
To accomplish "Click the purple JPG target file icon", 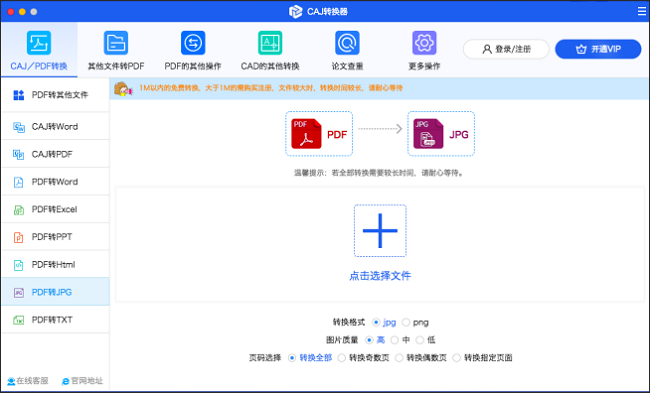I will pyautogui.click(x=428, y=134).
